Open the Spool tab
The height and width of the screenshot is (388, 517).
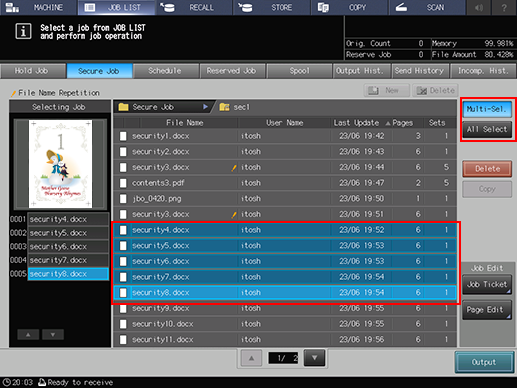[299, 71]
